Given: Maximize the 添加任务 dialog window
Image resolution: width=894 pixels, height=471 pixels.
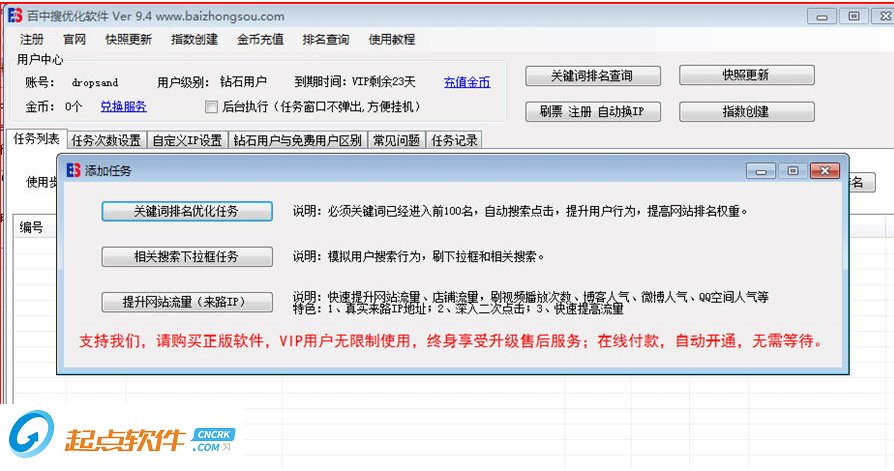Looking at the screenshot, I should pos(793,171).
